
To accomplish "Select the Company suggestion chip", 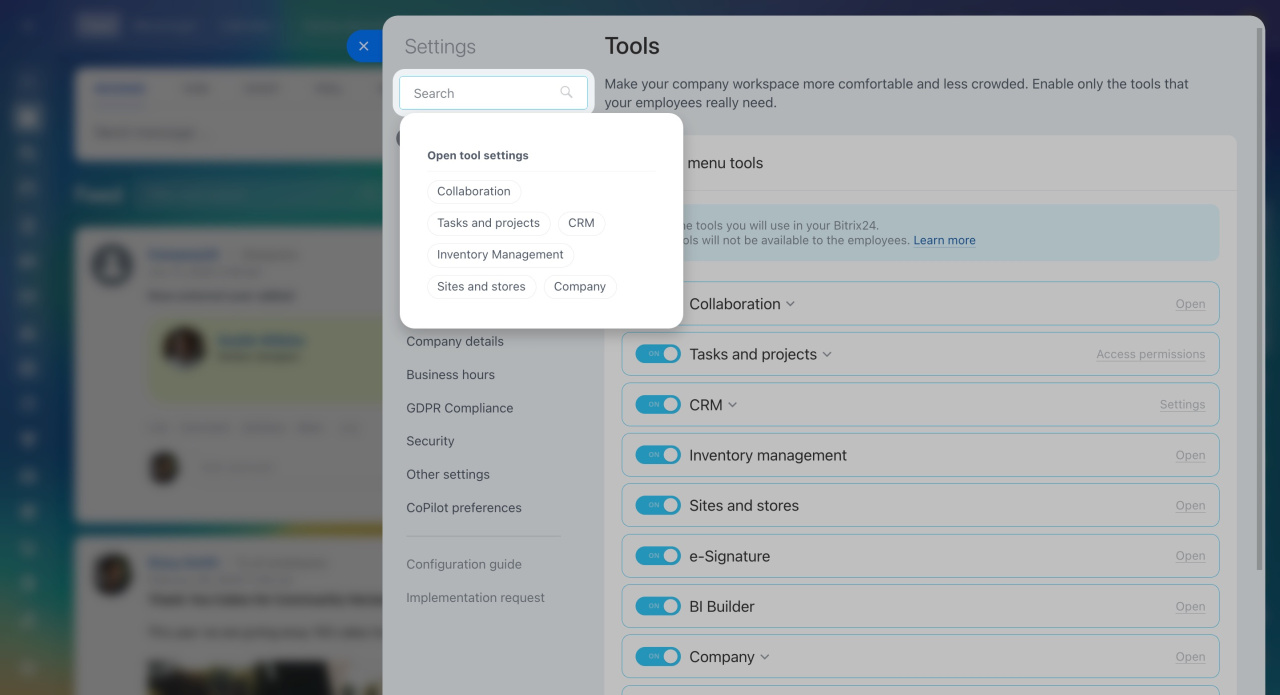I will coord(580,286).
